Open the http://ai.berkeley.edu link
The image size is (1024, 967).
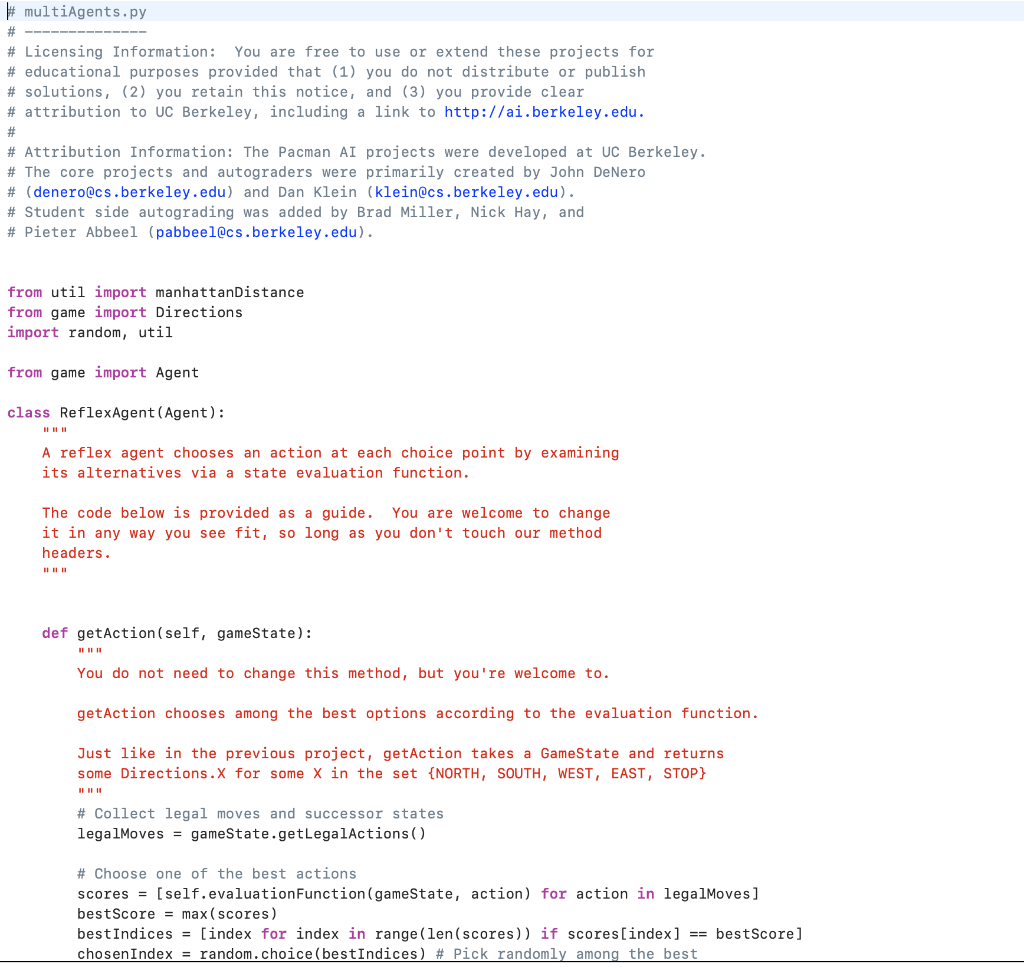click(x=544, y=112)
